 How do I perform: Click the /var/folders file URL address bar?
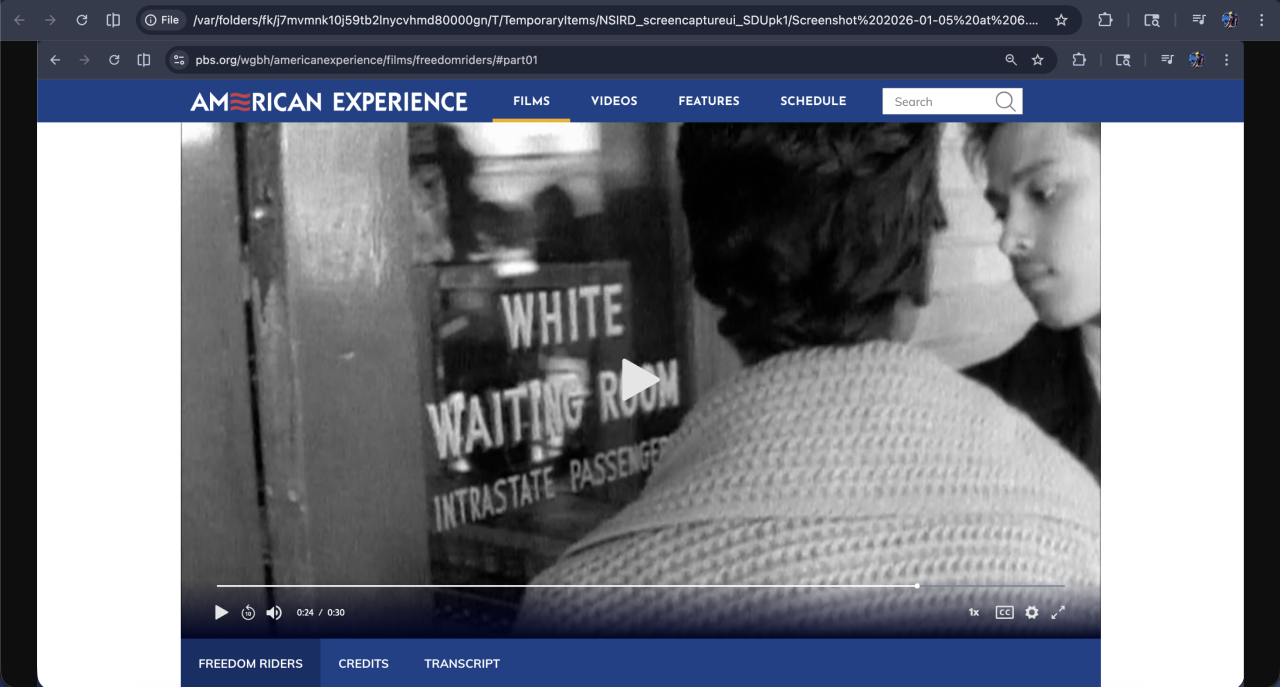(615, 20)
